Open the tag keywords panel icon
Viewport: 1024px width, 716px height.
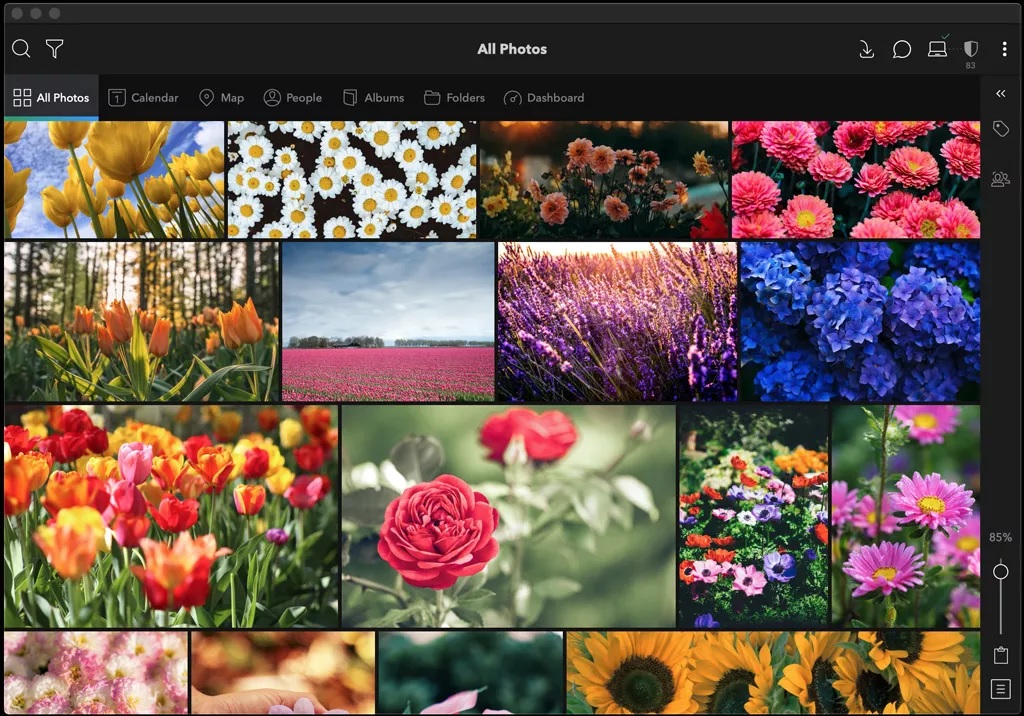click(1000, 129)
